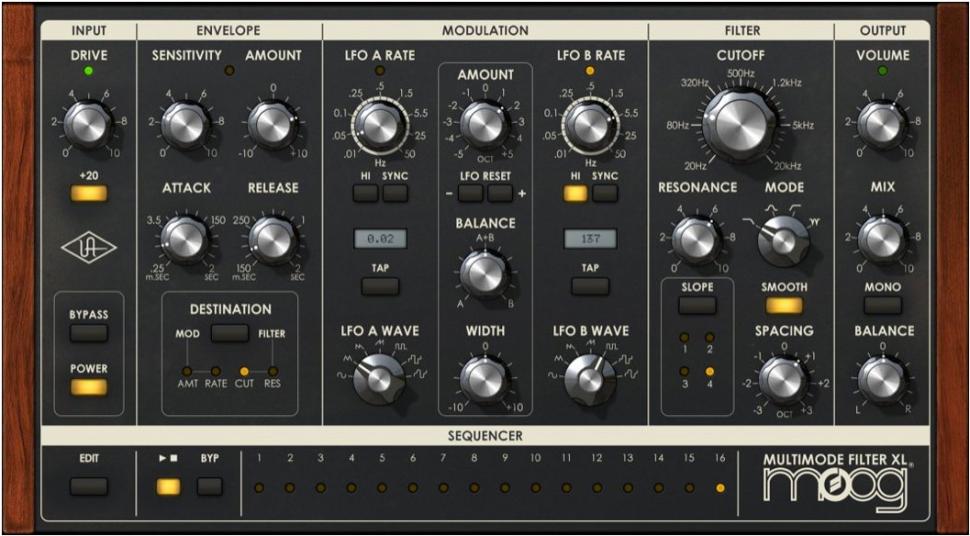
Task: Click the Envelope Sensitivity knob
Action: [187, 126]
